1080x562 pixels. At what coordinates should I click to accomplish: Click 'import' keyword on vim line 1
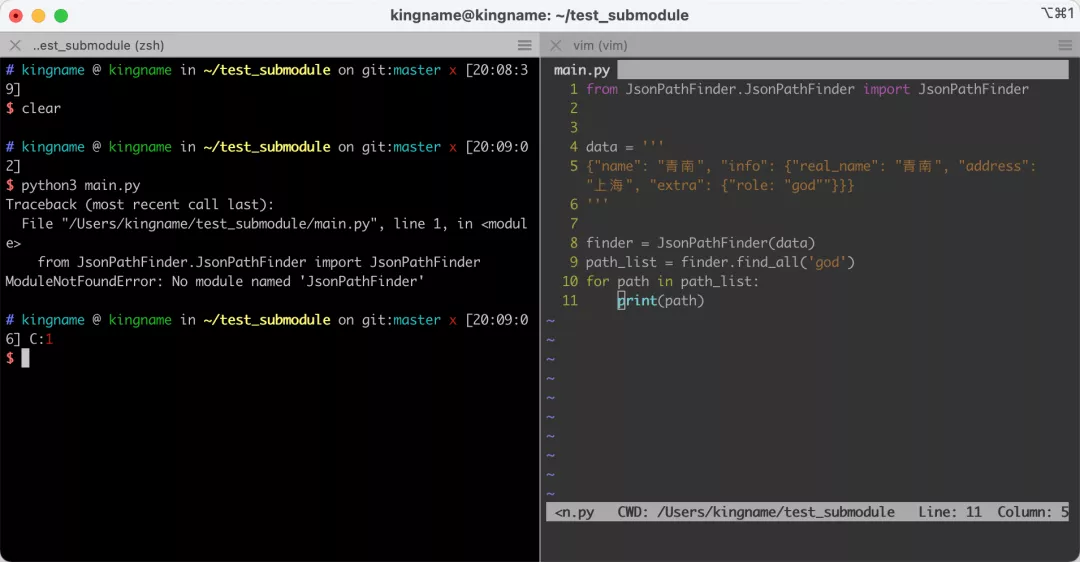pyautogui.click(x=886, y=89)
